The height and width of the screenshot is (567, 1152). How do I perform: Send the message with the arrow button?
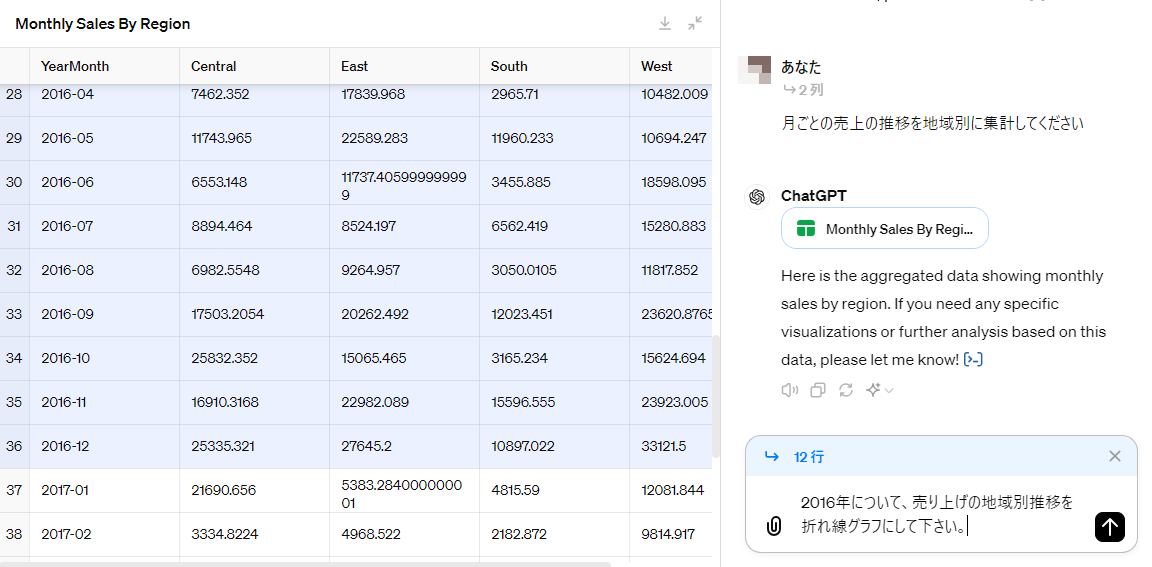1109,526
